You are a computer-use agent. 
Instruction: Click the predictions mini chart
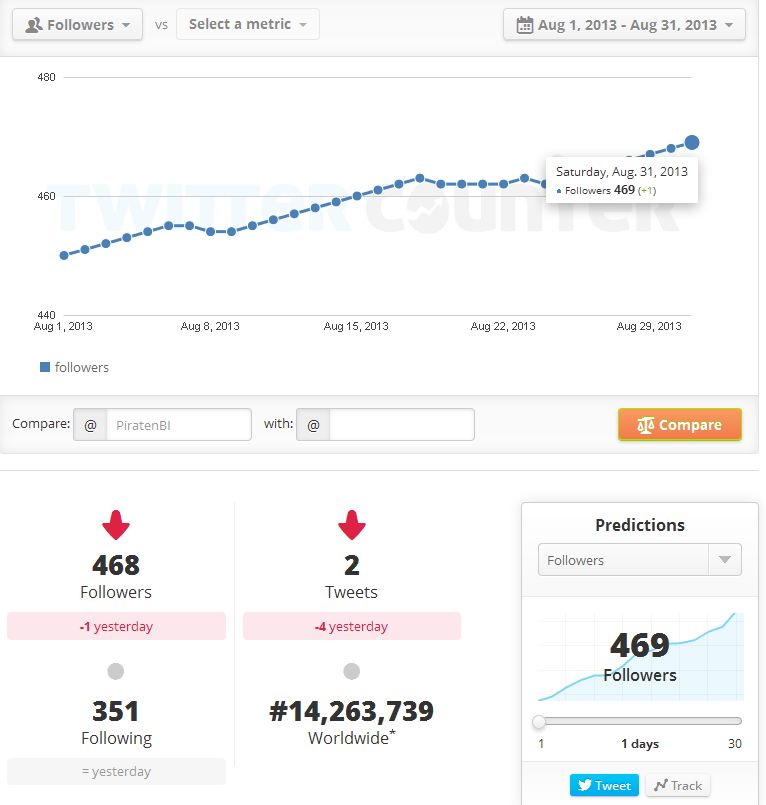point(640,657)
